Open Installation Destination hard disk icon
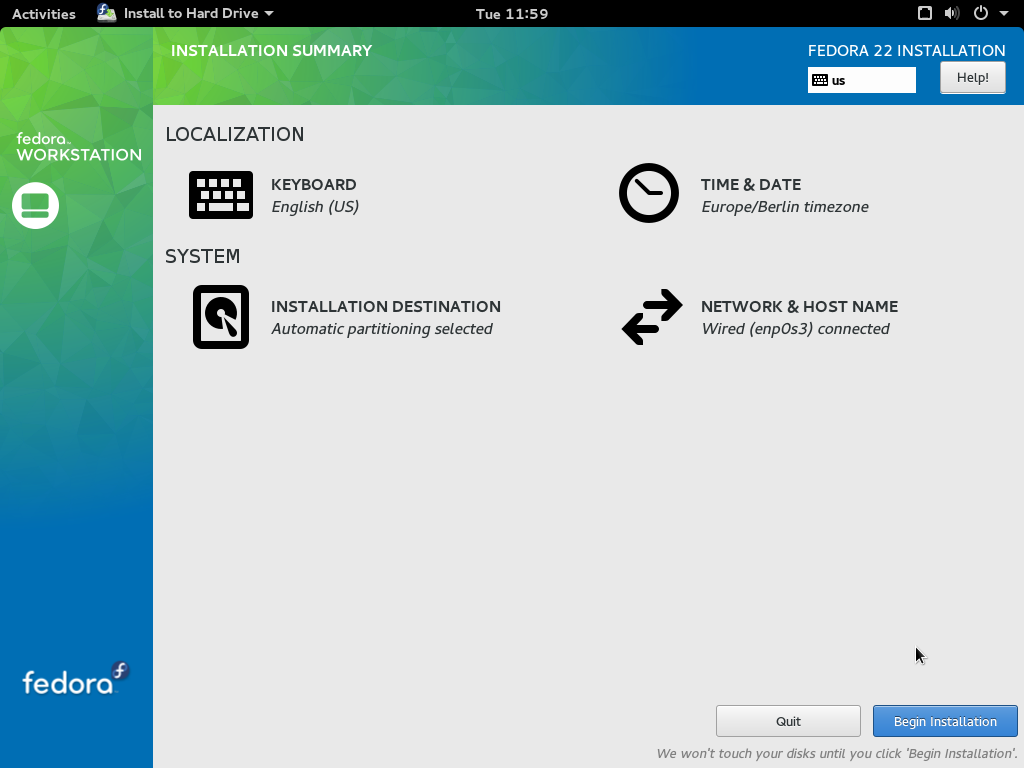 220,317
